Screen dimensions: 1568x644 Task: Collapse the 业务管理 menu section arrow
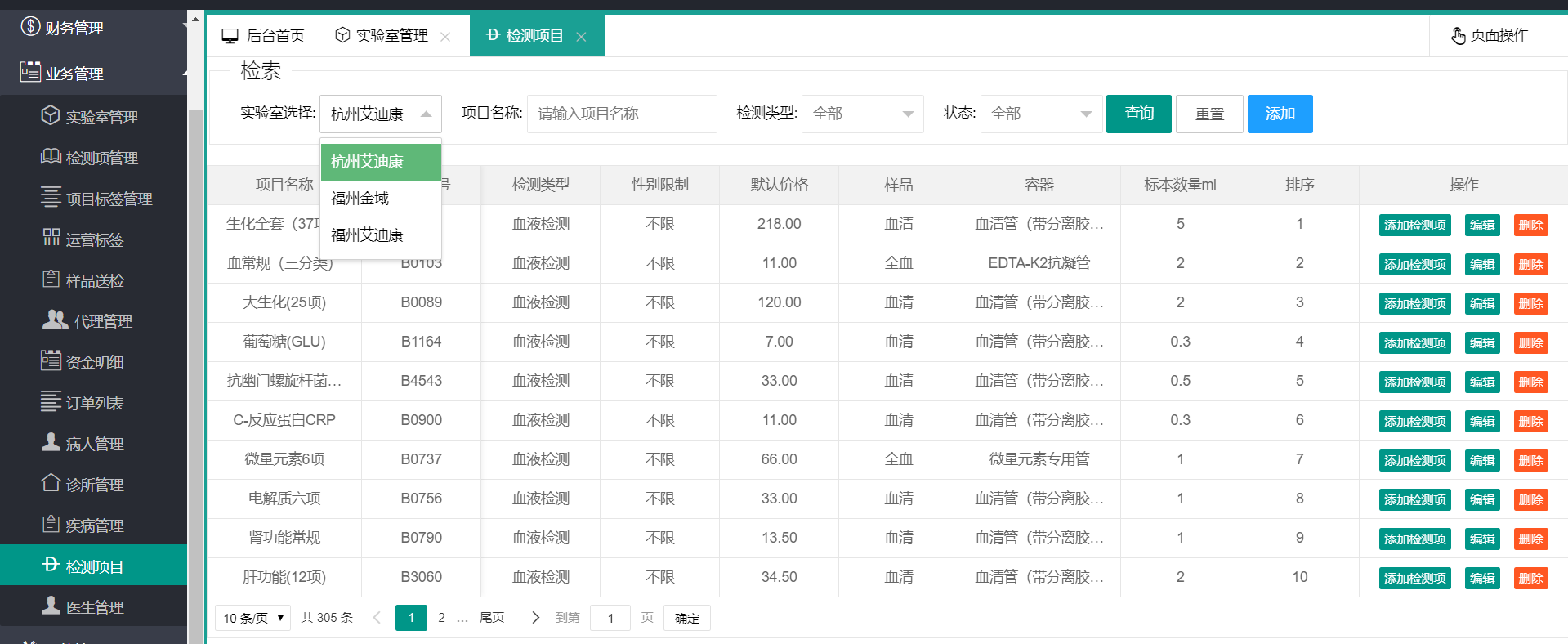tap(185, 74)
